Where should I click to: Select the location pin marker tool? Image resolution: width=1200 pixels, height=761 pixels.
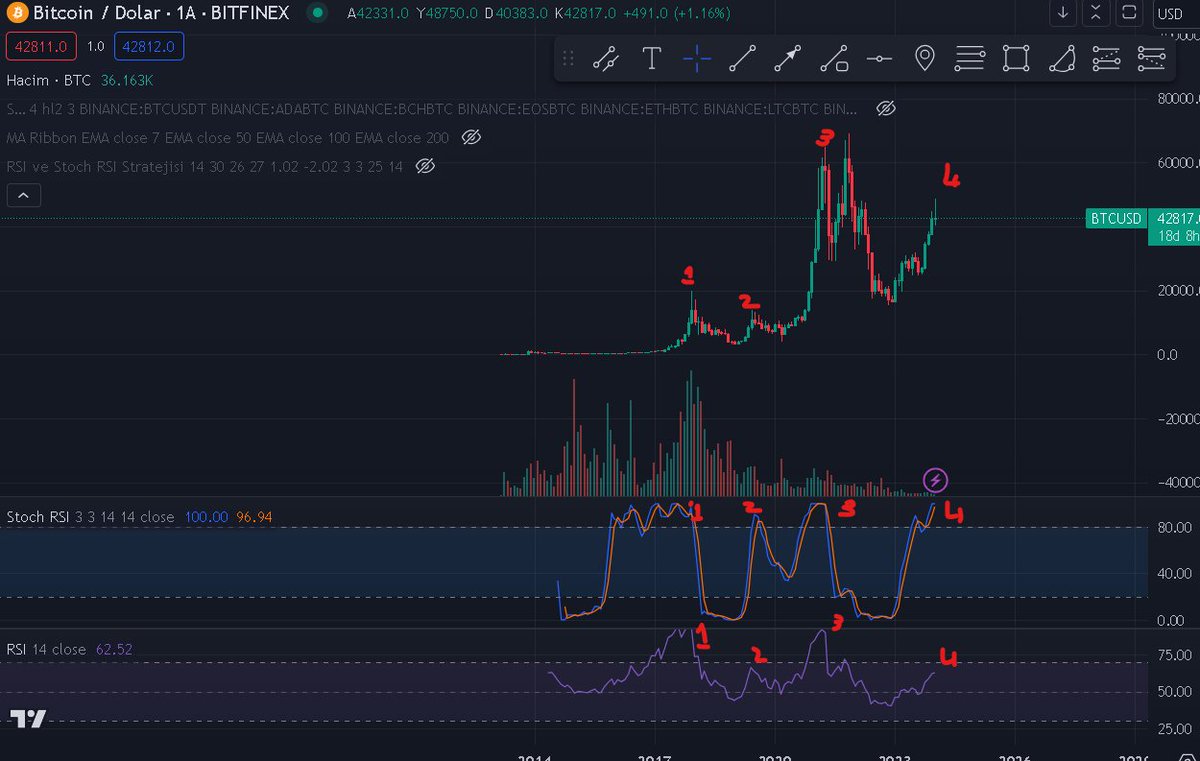pos(925,60)
